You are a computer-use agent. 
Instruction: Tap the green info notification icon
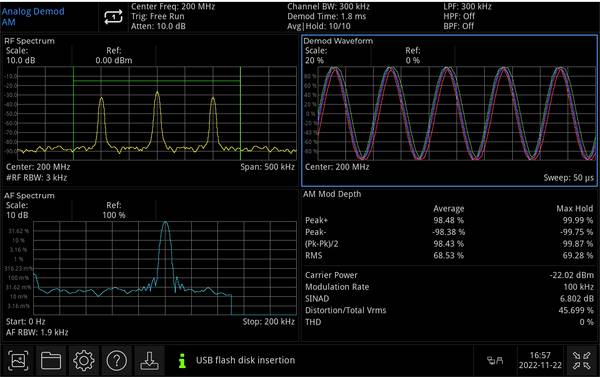[183, 360]
